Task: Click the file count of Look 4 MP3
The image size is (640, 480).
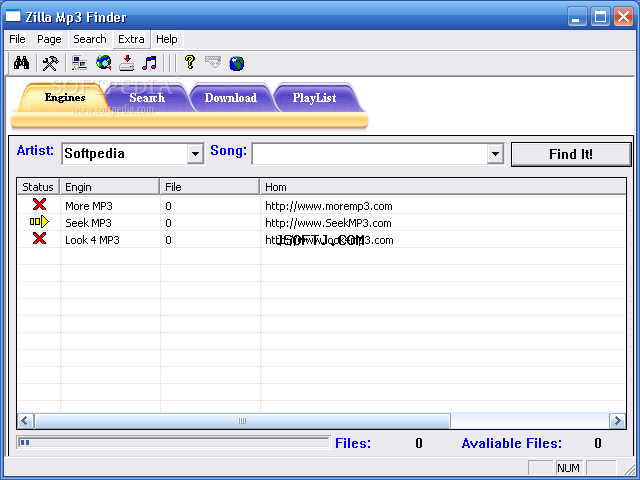Action: pyautogui.click(x=168, y=240)
